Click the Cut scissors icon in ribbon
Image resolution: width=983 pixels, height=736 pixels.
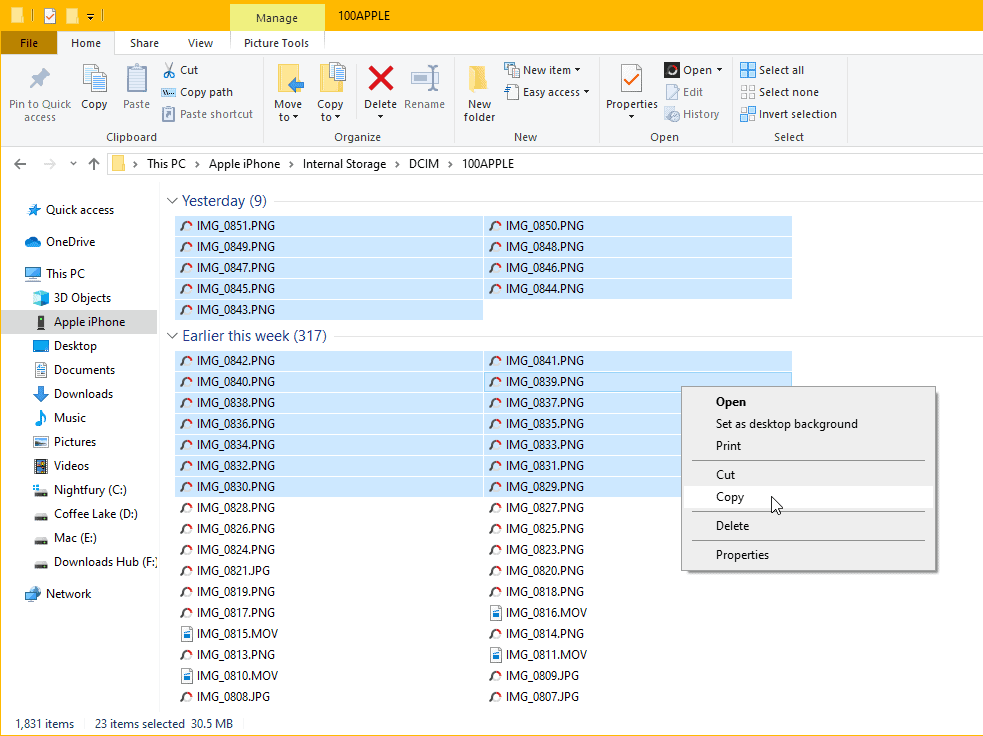tap(169, 70)
